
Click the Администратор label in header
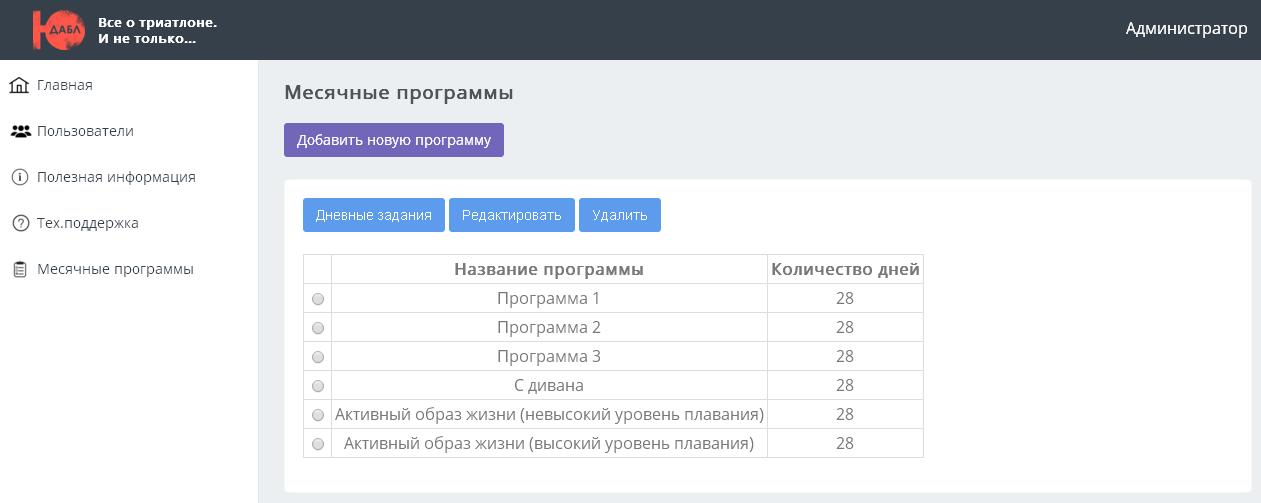click(1186, 29)
